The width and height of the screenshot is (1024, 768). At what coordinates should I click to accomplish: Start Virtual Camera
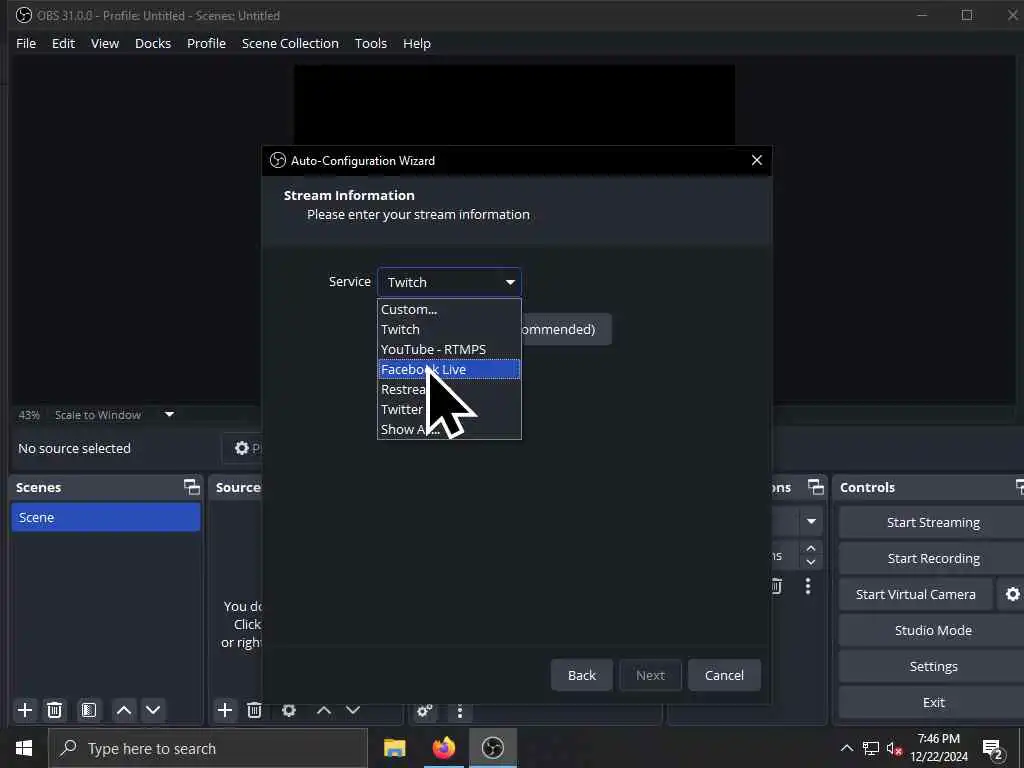(916, 594)
